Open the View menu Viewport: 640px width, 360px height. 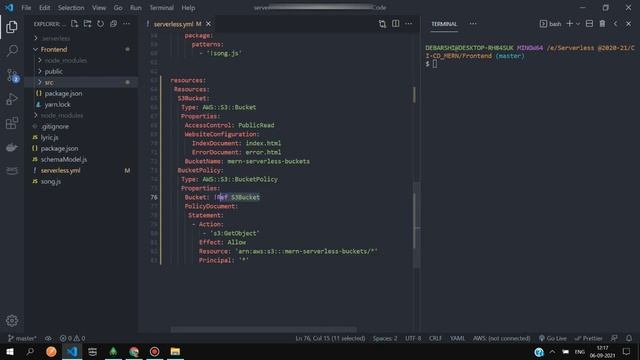pyautogui.click(x=99, y=8)
